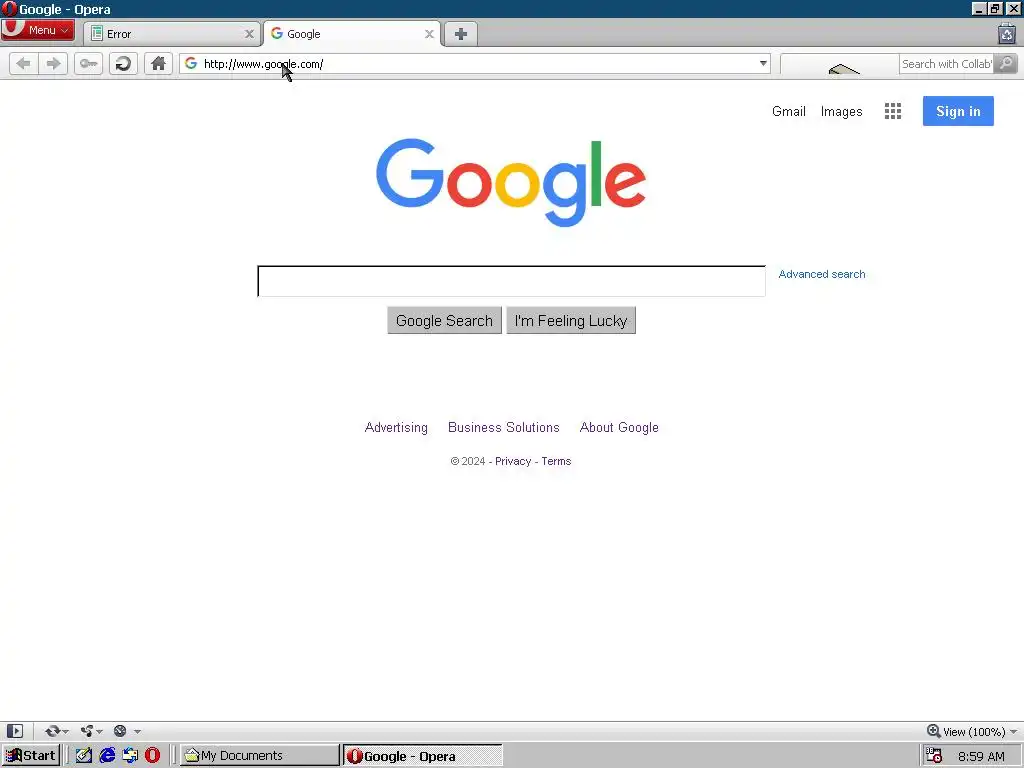1024x768 pixels.
Task: Click the password wand key icon
Action: coord(88,63)
